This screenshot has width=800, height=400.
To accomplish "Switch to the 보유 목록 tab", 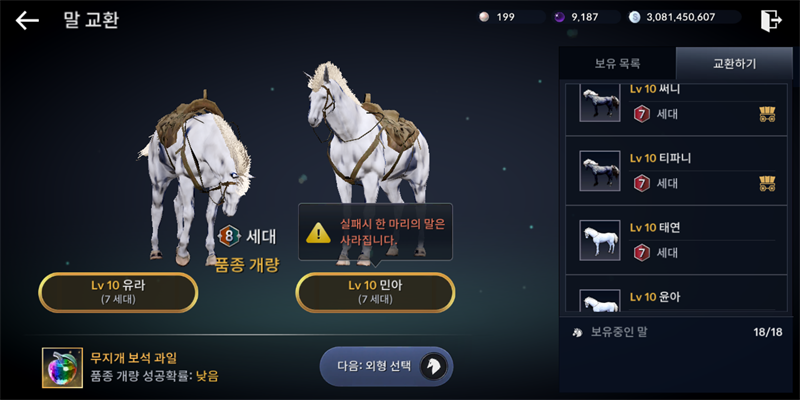I will point(617,64).
